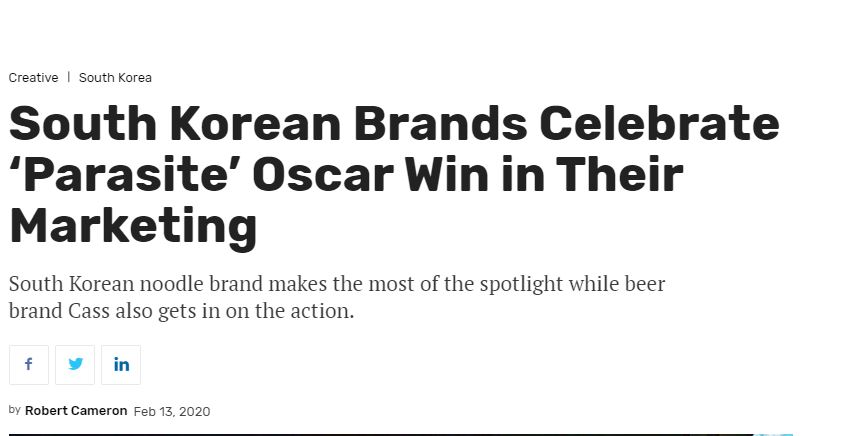Click the "by" label before the author name
Viewport: 841px width, 436px height.
tap(14, 410)
